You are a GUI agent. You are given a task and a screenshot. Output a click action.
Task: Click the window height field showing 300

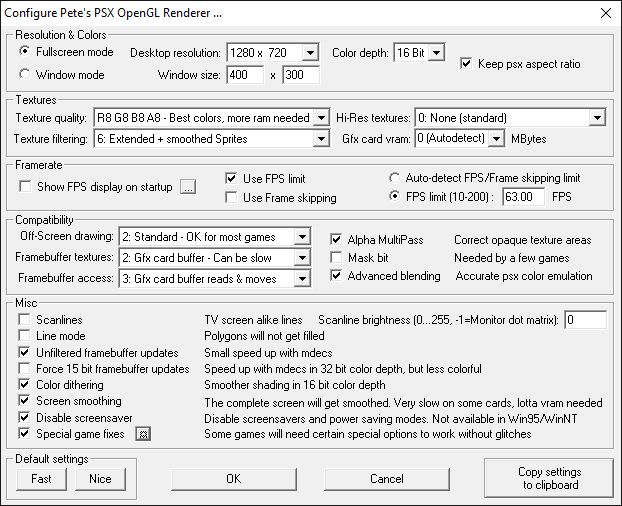coord(301,75)
